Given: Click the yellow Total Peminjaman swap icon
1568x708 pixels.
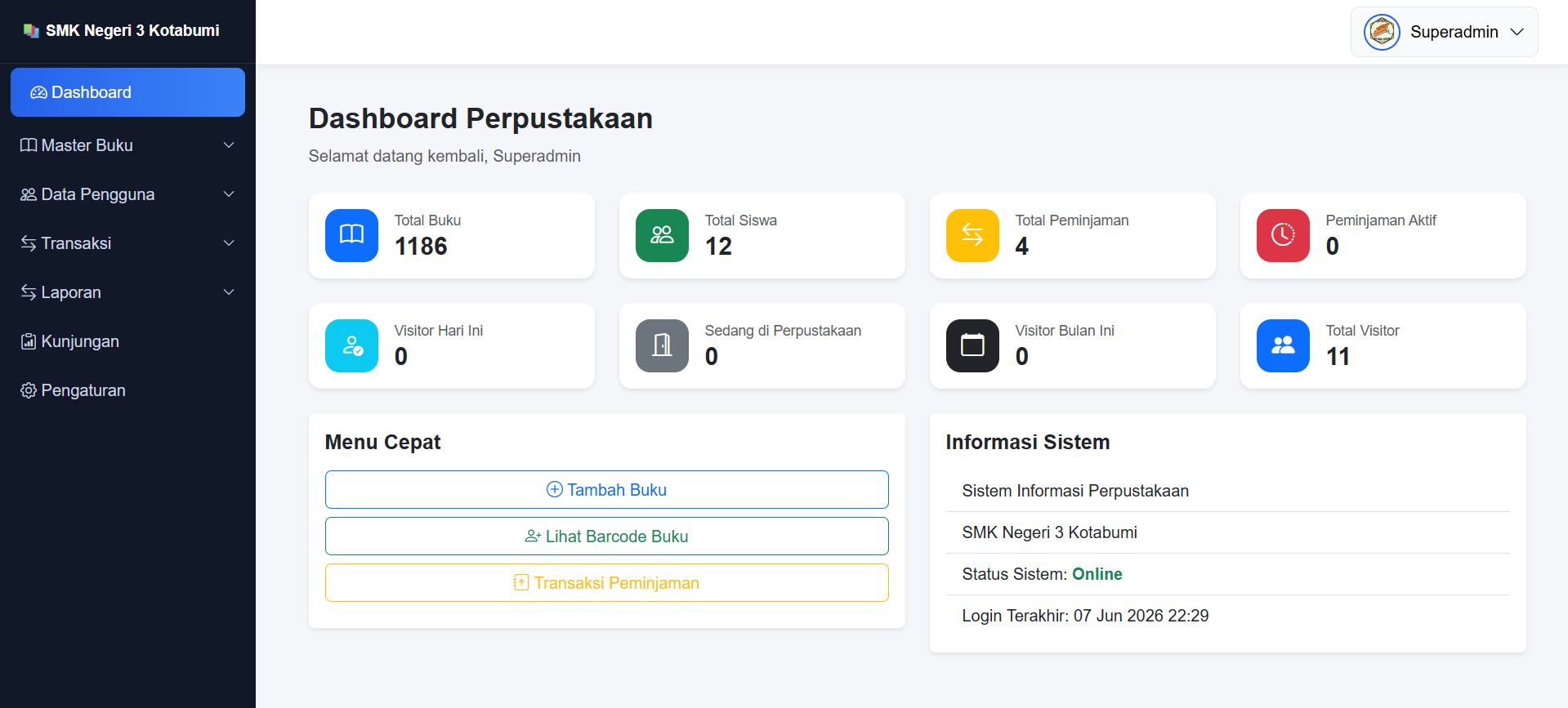Looking at the screenshot, I should pos(972,235).
